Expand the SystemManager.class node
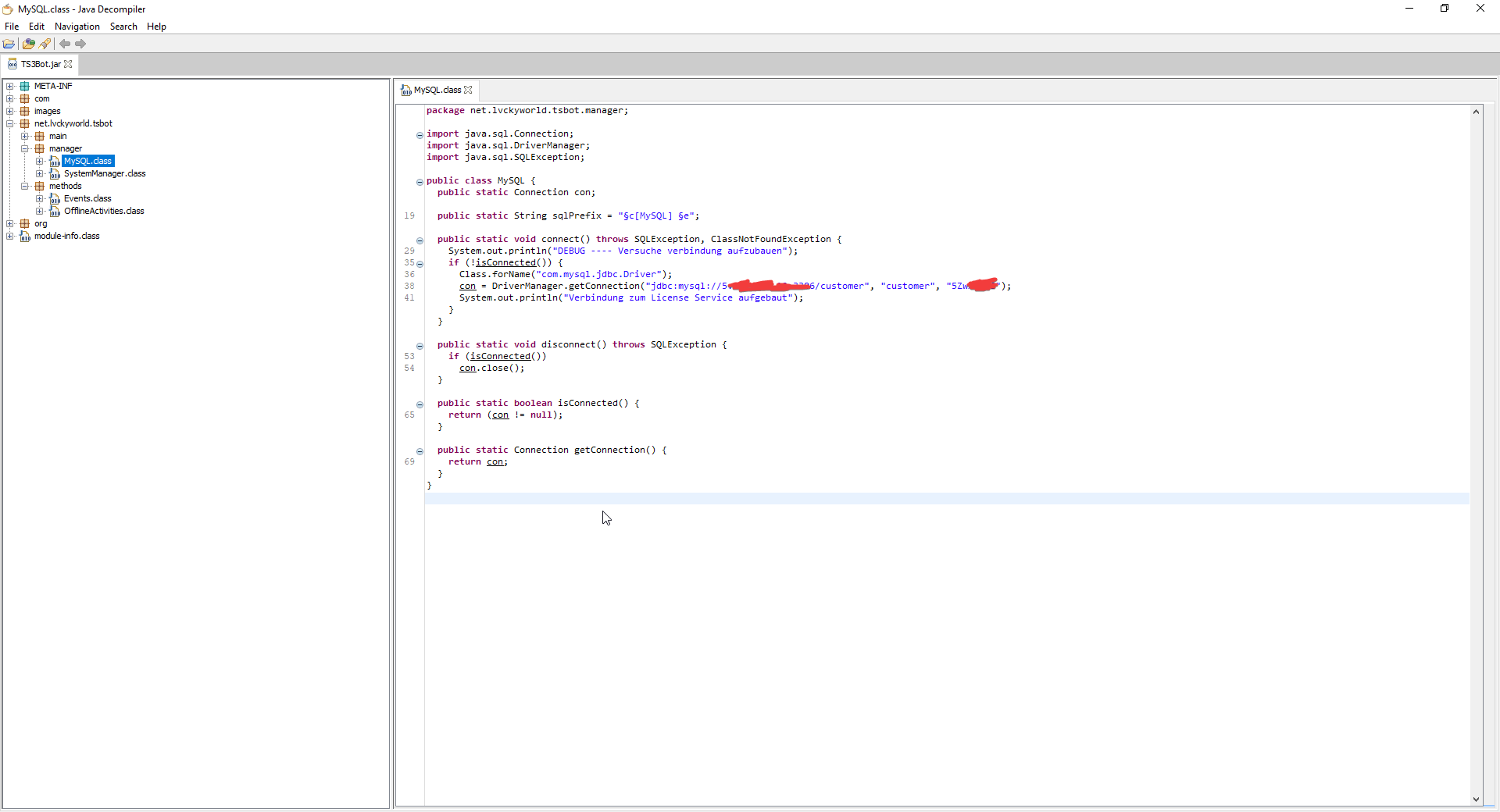Viewport: 1500px width, 812px height. (x=40, y=174)
